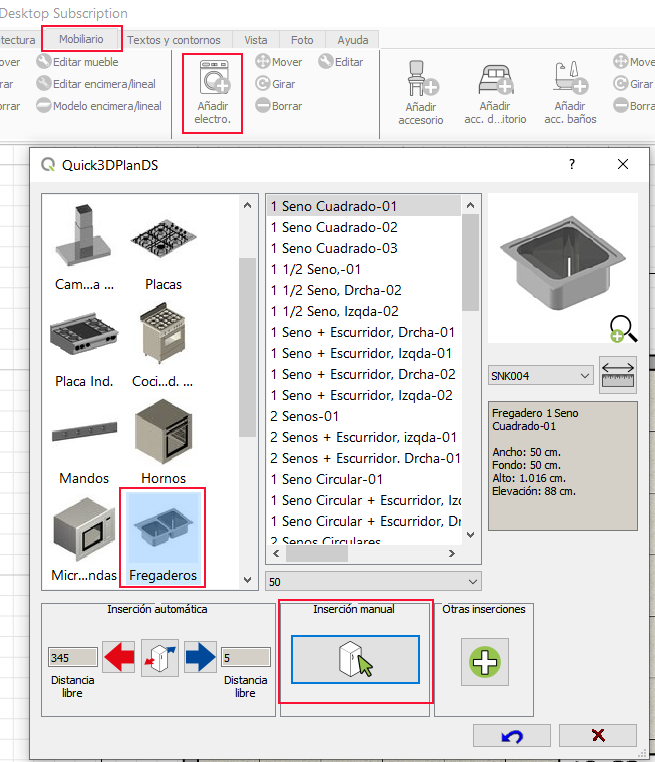Select the Hornos category thumbnail
This screenshot has height=762, width=655.
[x=161, y=438]
